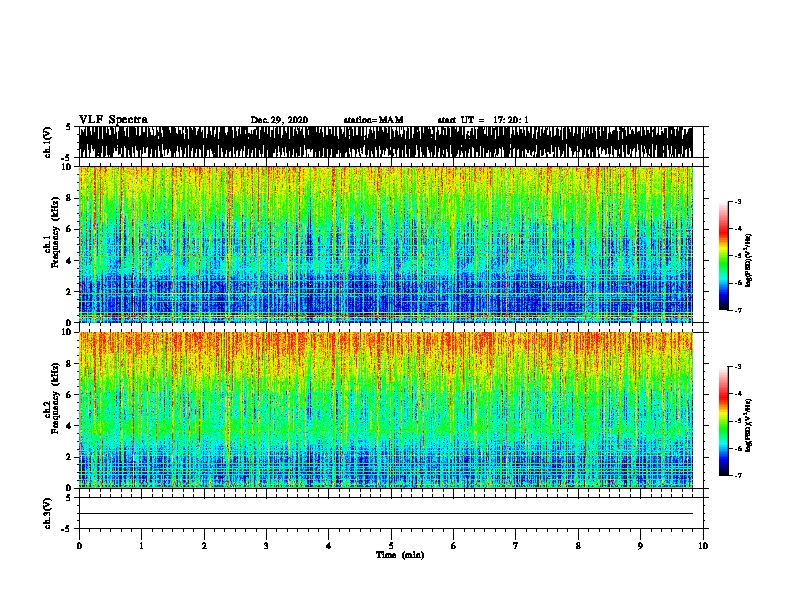
Task: Click the "-7" label on ch.2 colorbar
Action: click(737, 476)
